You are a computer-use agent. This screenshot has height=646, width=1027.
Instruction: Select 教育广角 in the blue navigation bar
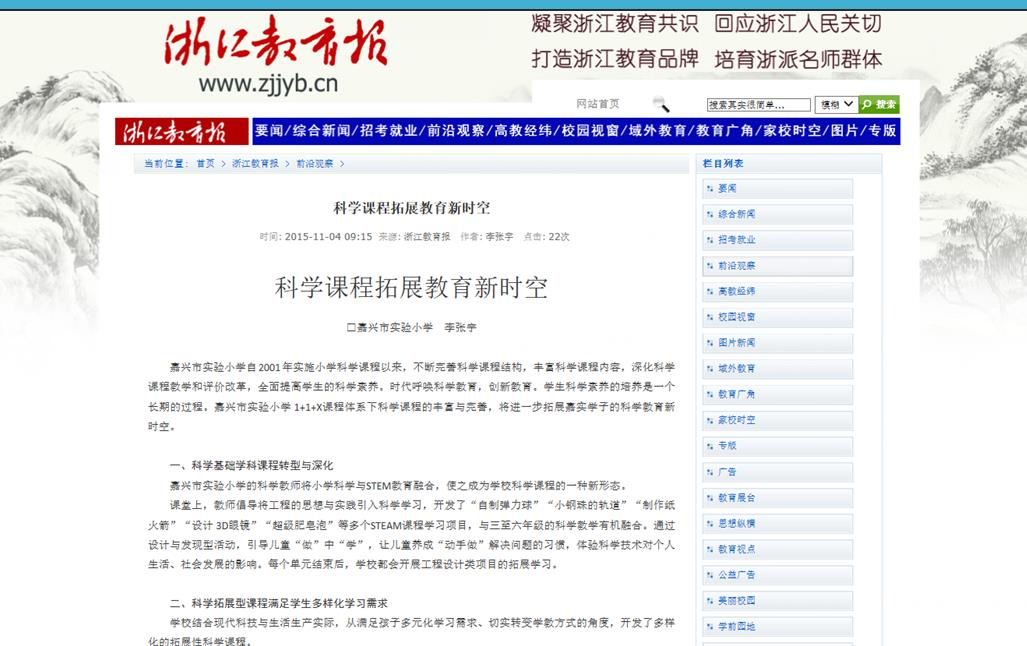(x=726, y=130)
